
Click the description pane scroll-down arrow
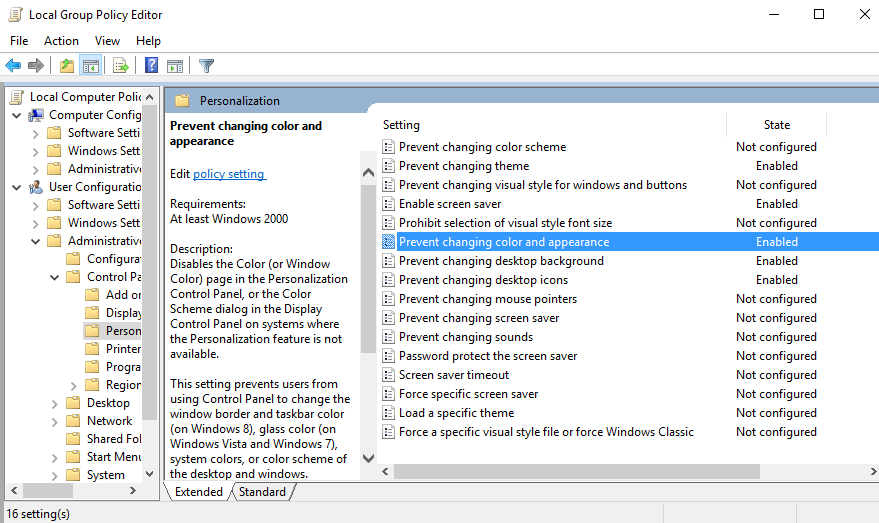368,458
